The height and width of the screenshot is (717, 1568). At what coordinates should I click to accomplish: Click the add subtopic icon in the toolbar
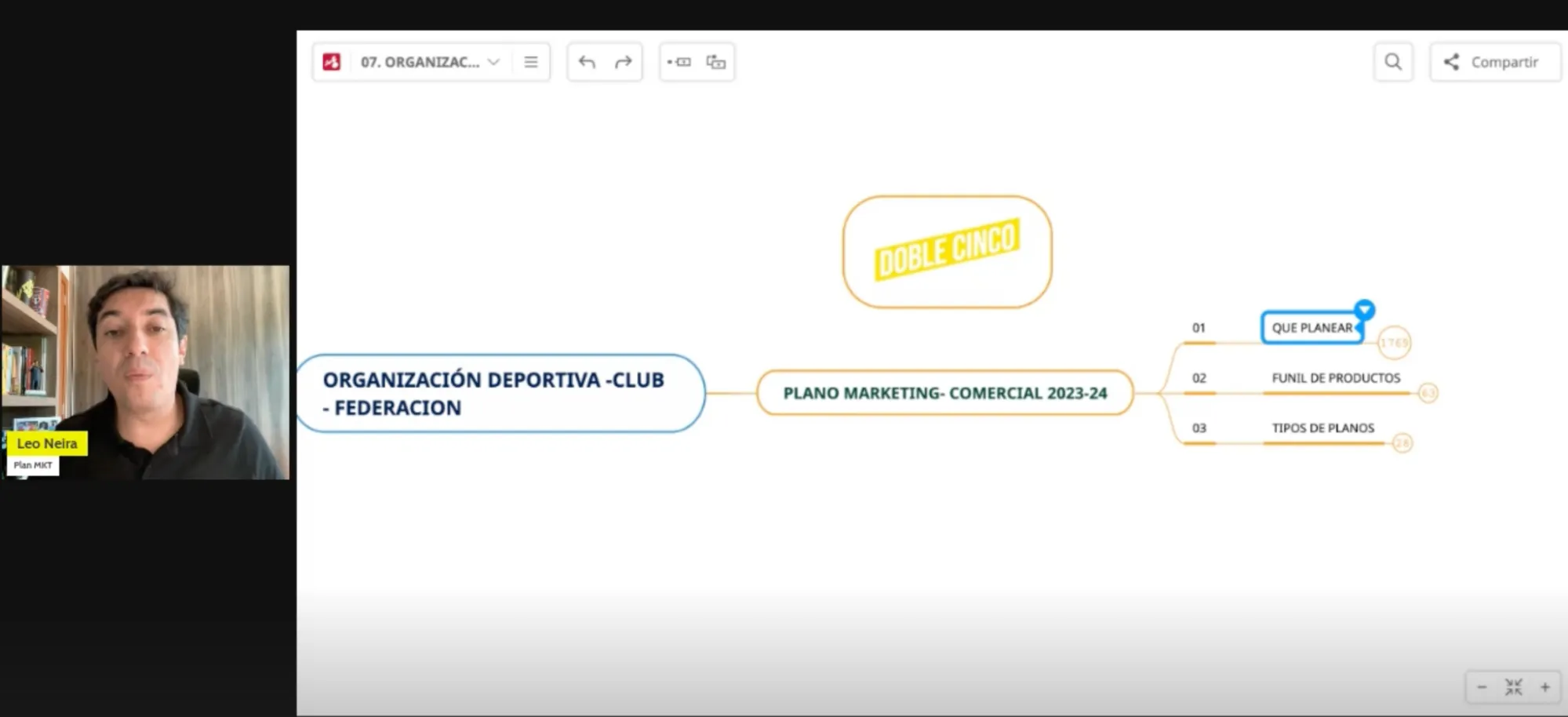(x=715, y=61)
